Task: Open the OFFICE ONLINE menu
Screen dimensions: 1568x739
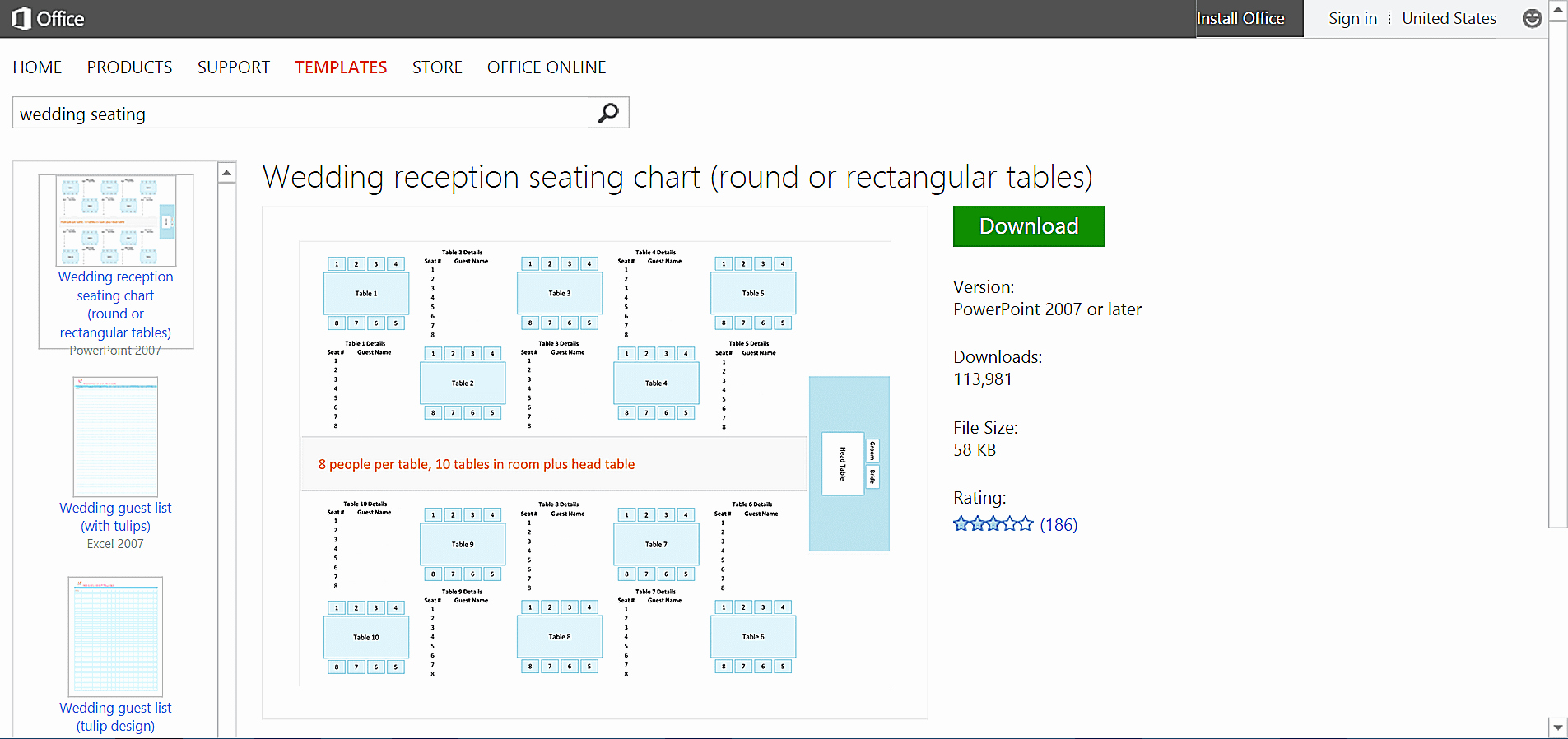Action: (x=547, y=67)
